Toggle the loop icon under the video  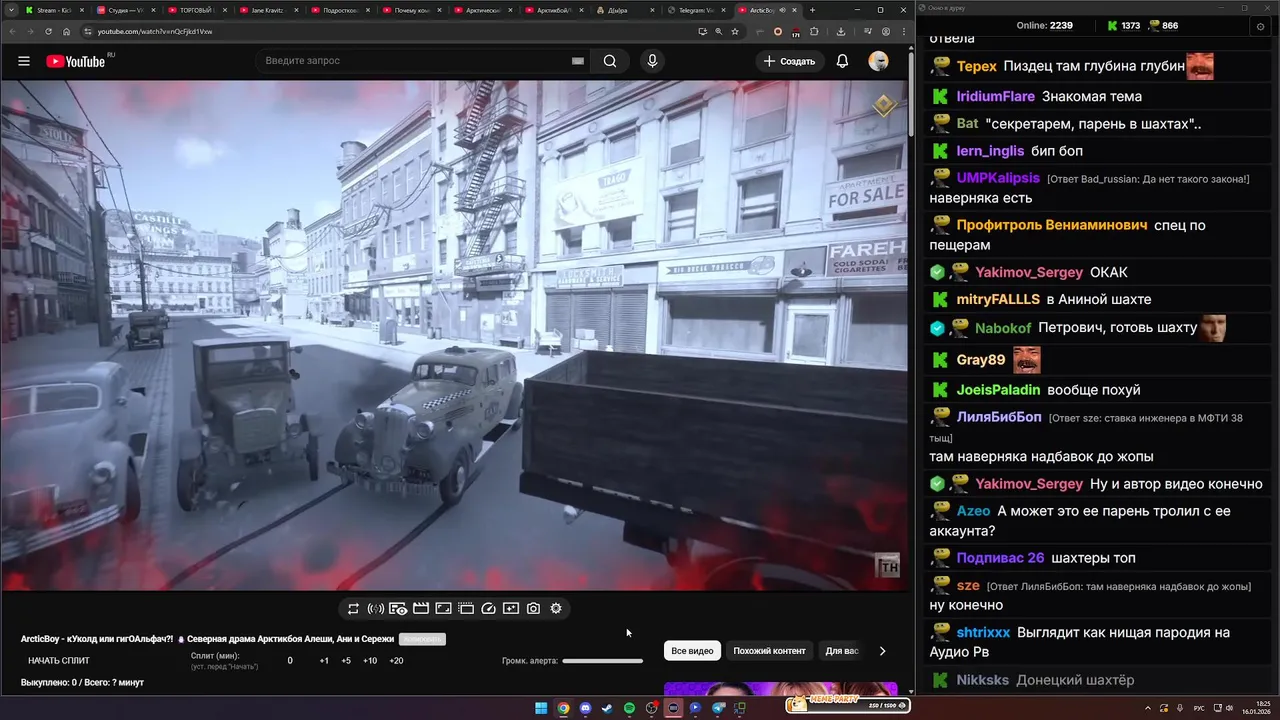point(353,608)
